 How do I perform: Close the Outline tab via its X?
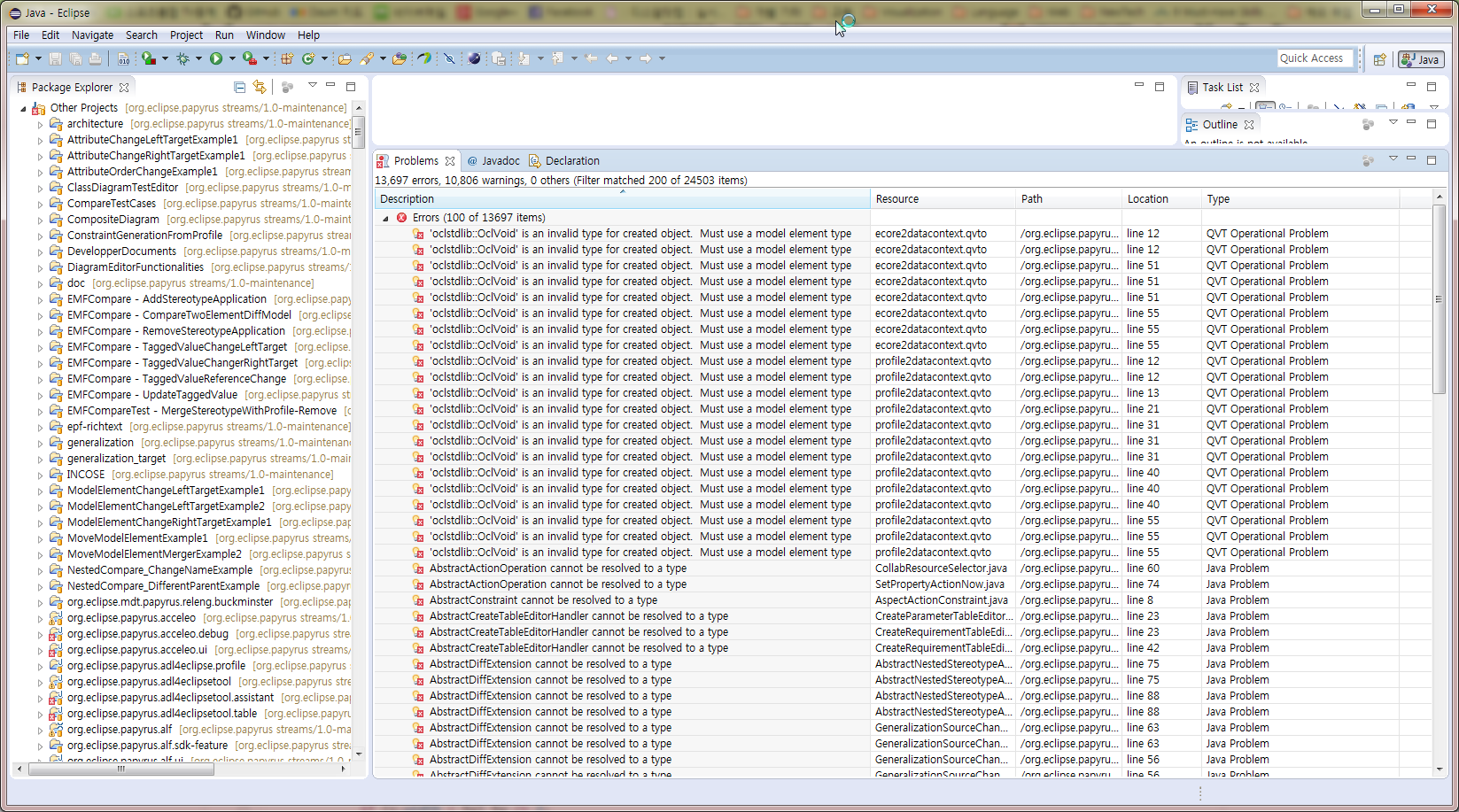point(1249,125)
